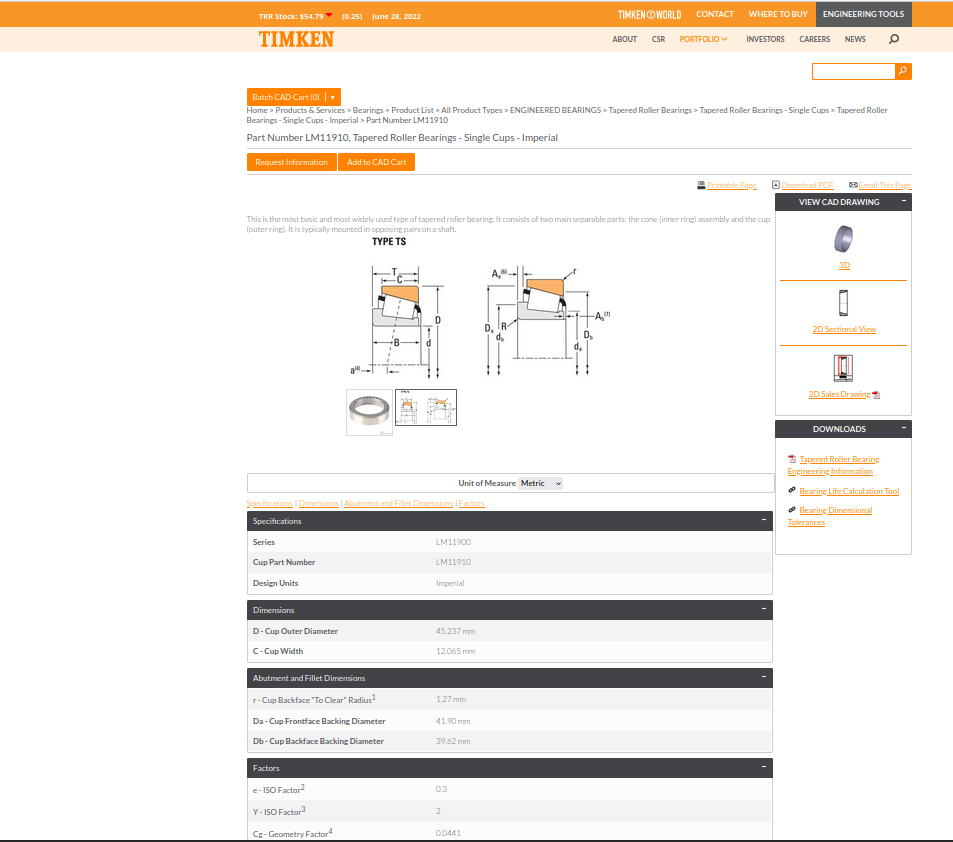Open the Portfolio menu
This screenshot has width=953, height=842.
point(703,39)
